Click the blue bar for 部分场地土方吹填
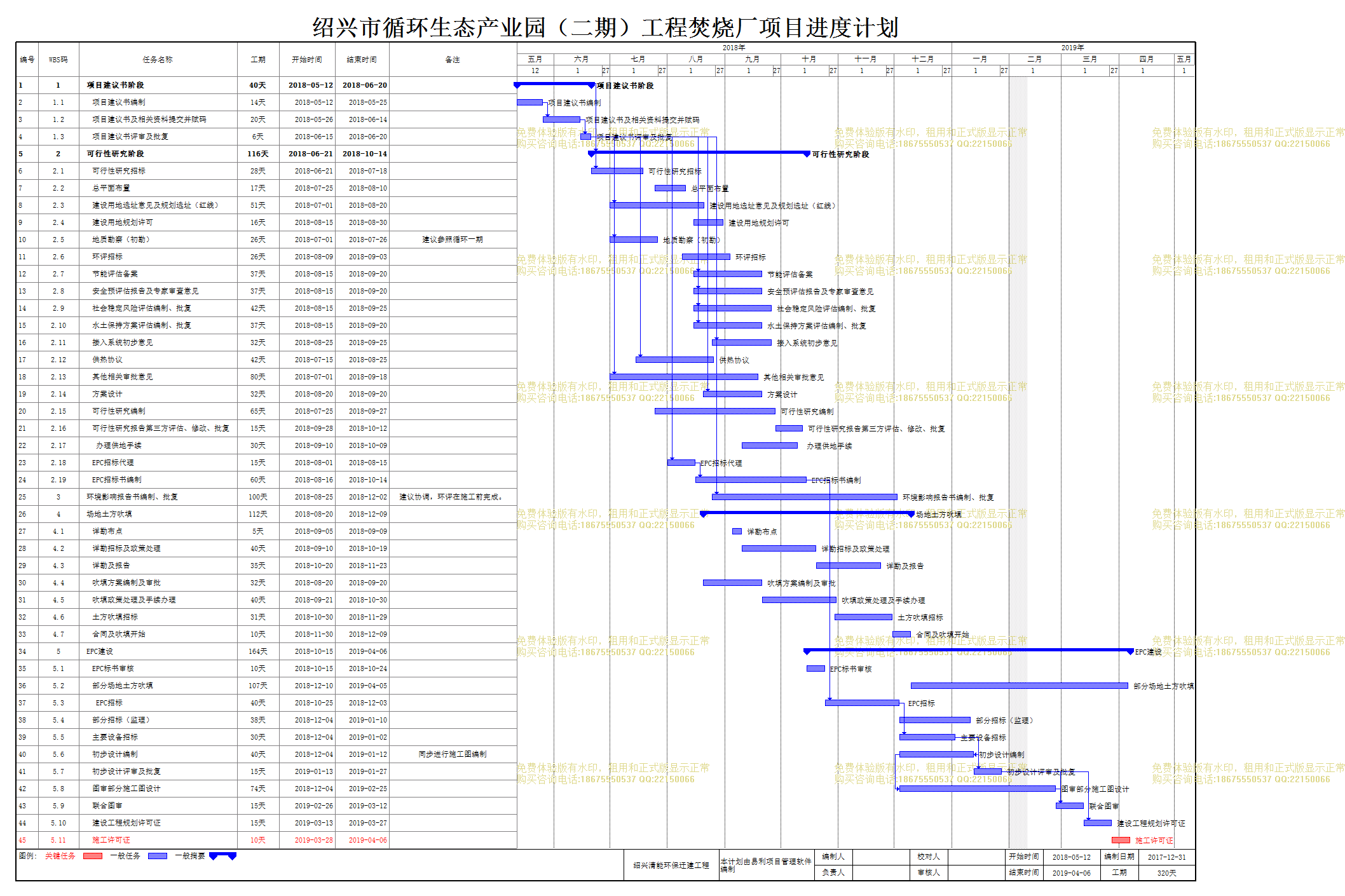The image size is (1345, 896). coord(1020,686)
